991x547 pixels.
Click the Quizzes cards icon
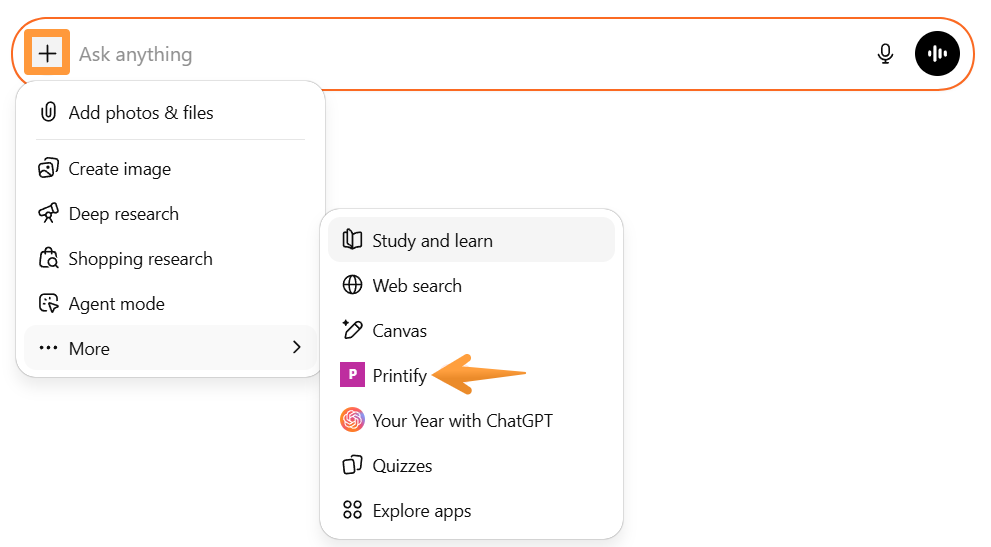coord(352,465)
